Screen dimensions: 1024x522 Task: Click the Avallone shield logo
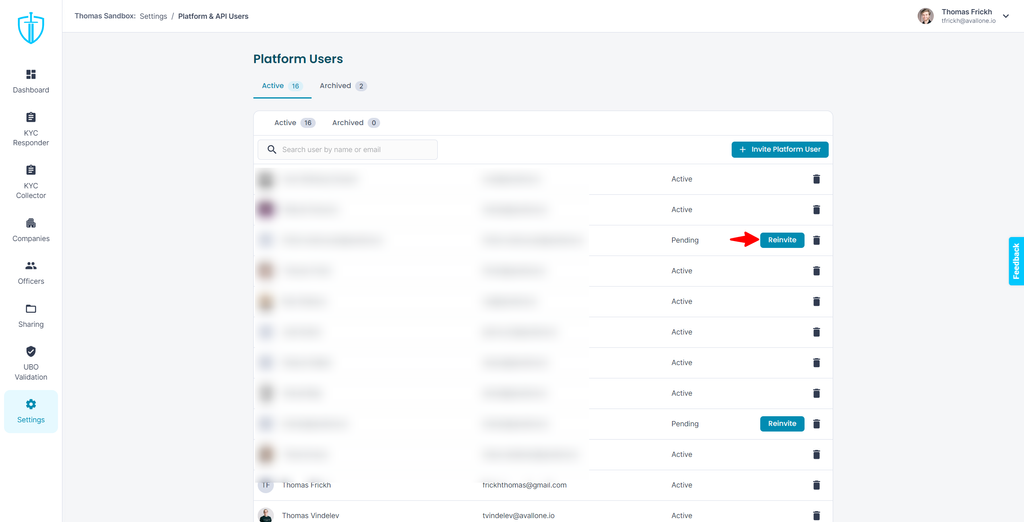(31, 29)
